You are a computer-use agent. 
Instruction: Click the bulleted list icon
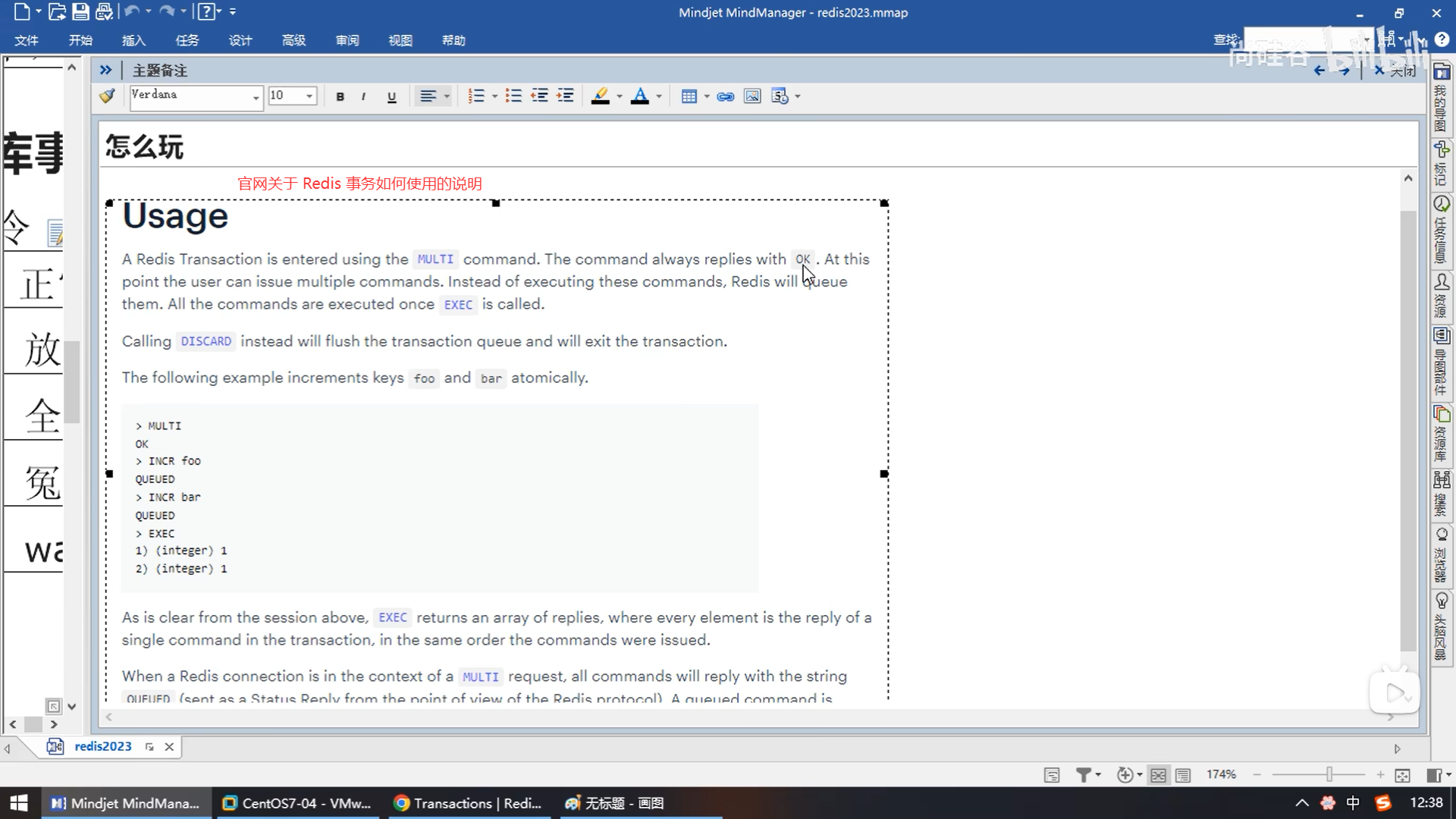tap(513, 96)
